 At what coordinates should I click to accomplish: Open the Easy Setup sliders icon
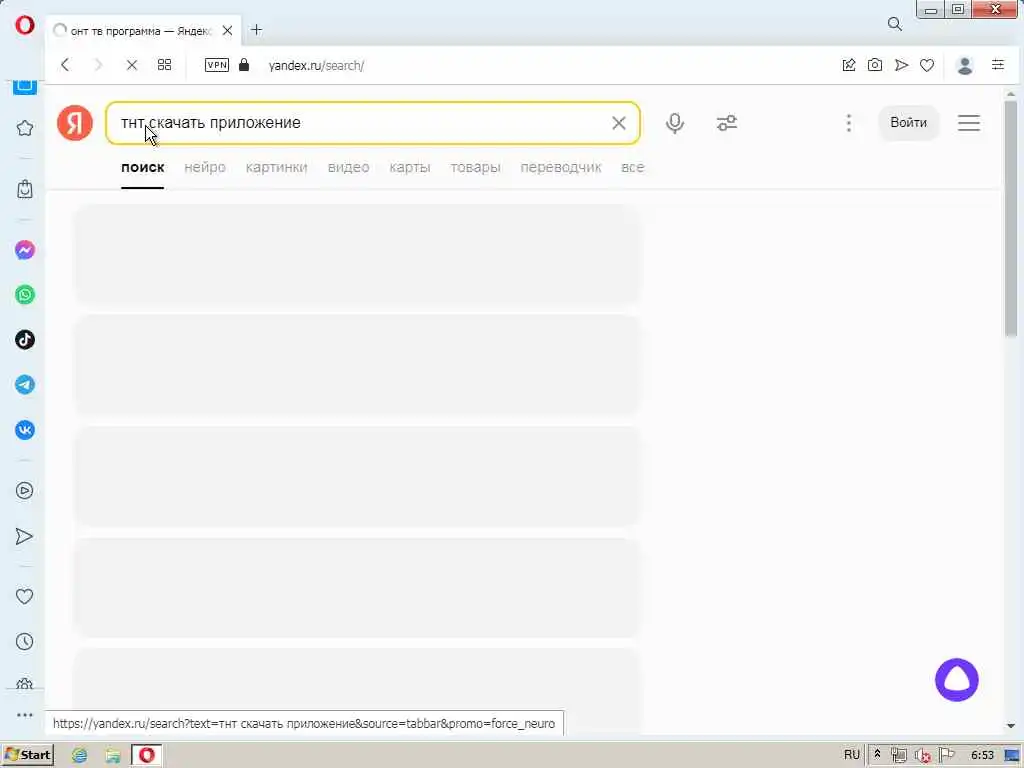click(x=998, y=65)
